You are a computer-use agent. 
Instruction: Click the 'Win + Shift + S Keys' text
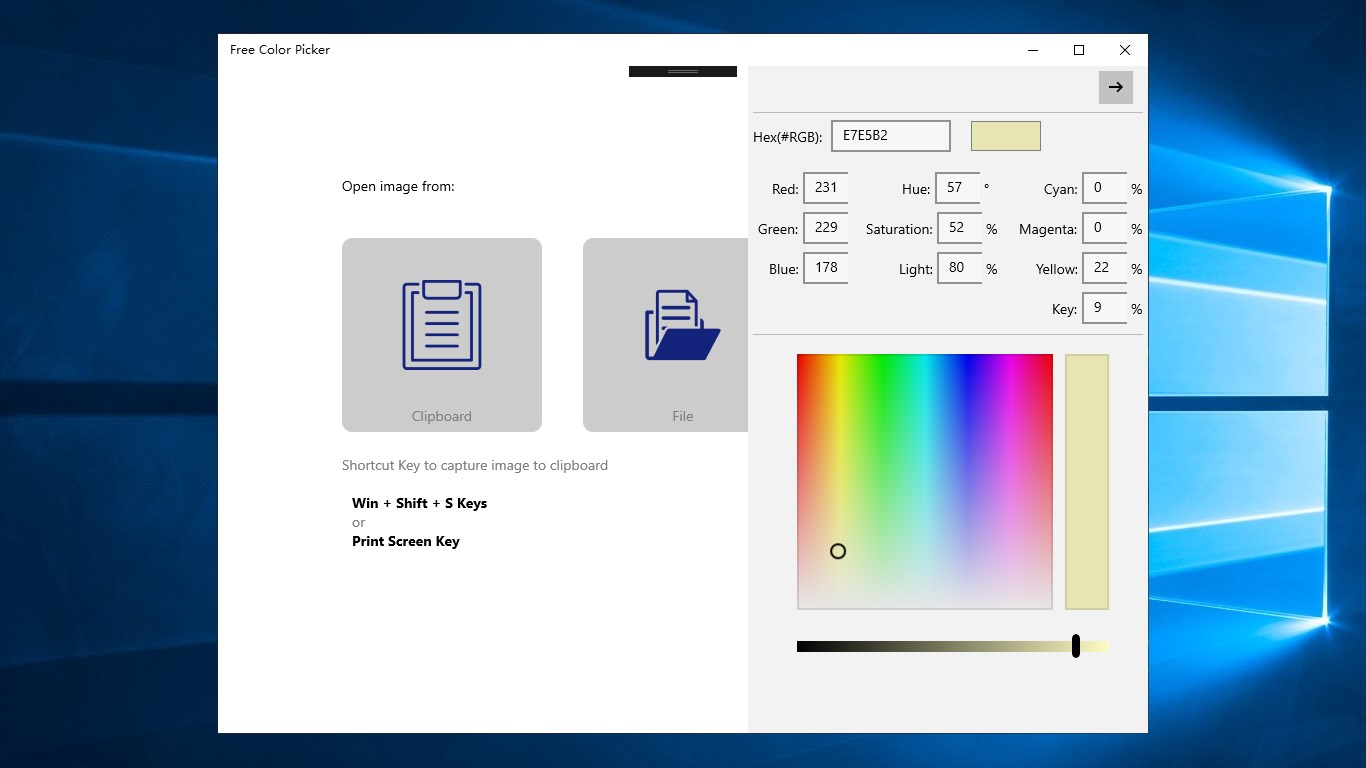420,503
